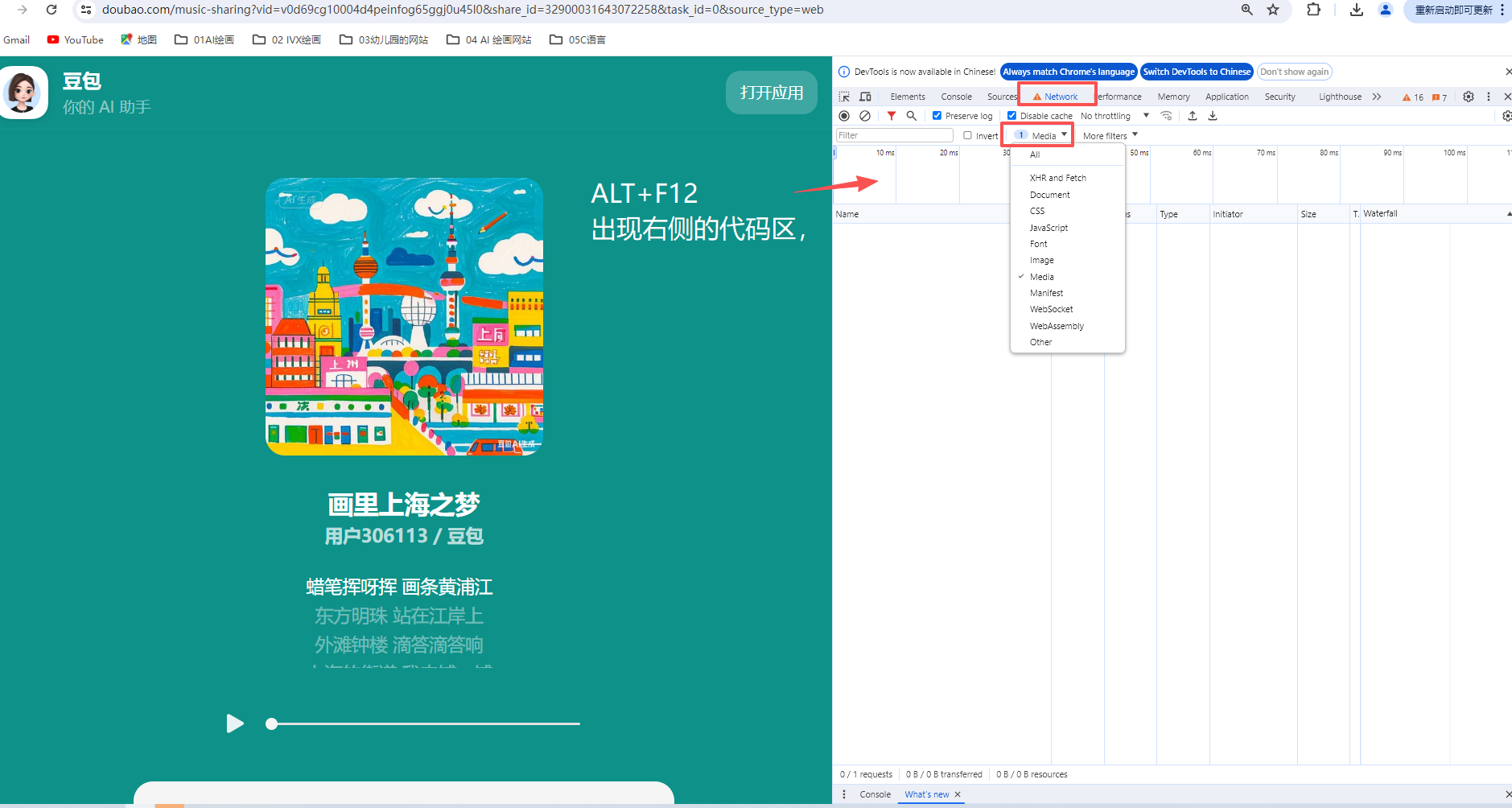Open DevTools settings gear
This screenshot has height=808, width=1512.
(1469, 97)
